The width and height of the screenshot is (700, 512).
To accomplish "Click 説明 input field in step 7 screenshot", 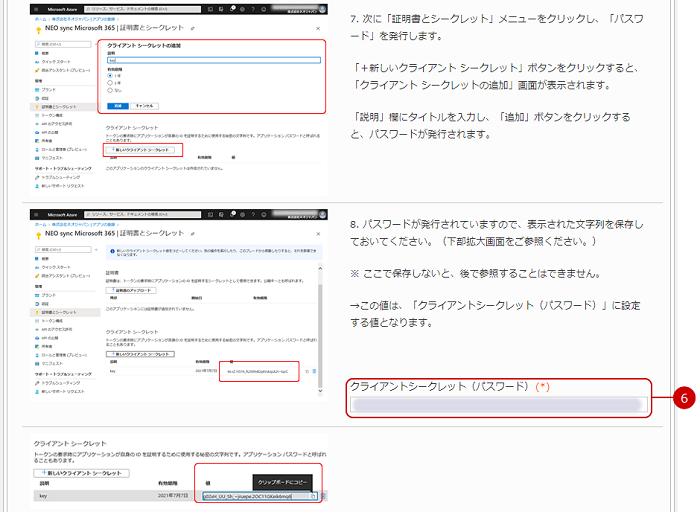I will click(214, 60).
